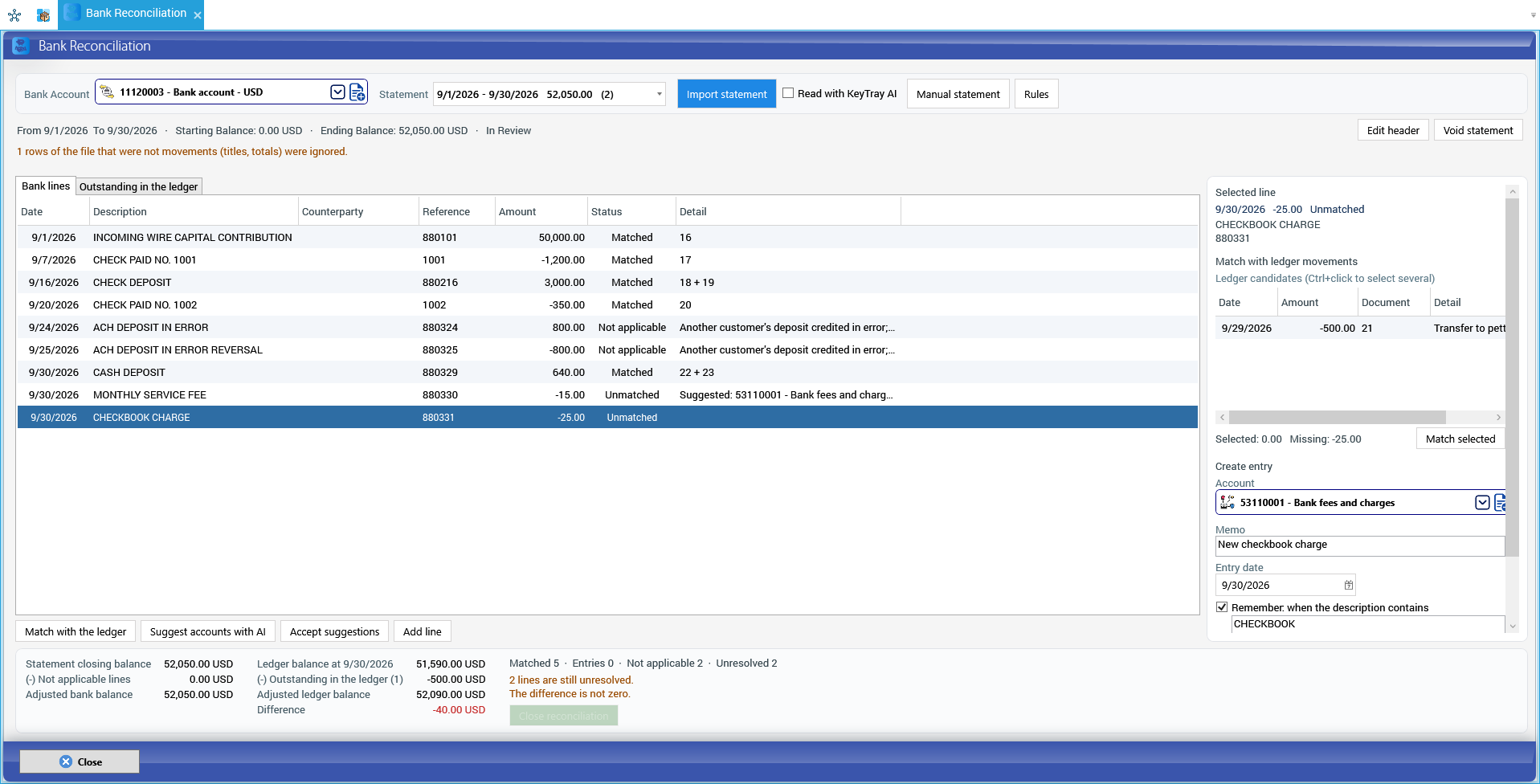This screenshot has height=784, width=1540.
Task: Click the network icon in the top-left corner
Action: click(x=14, y=14)
